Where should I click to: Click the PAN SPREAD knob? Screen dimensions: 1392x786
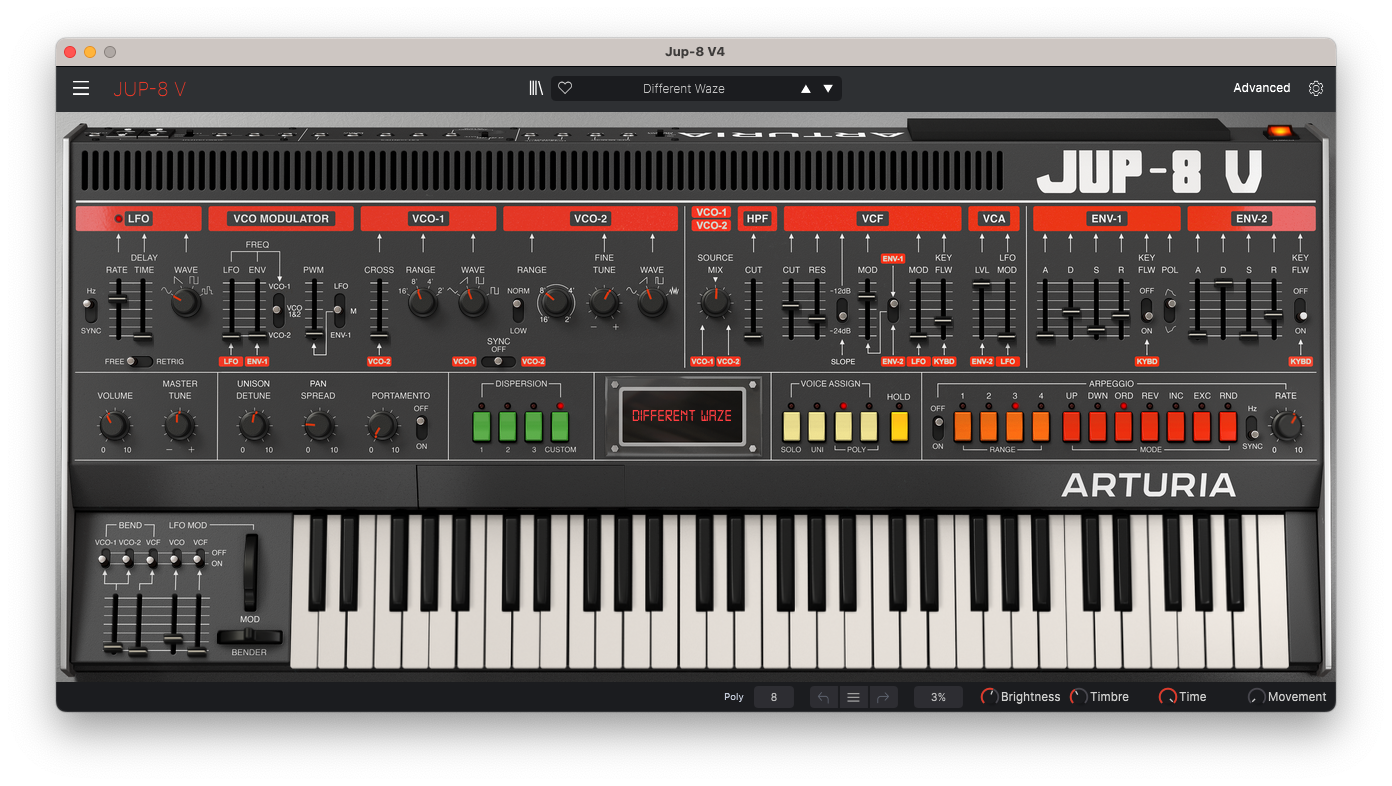coord(318,427)
